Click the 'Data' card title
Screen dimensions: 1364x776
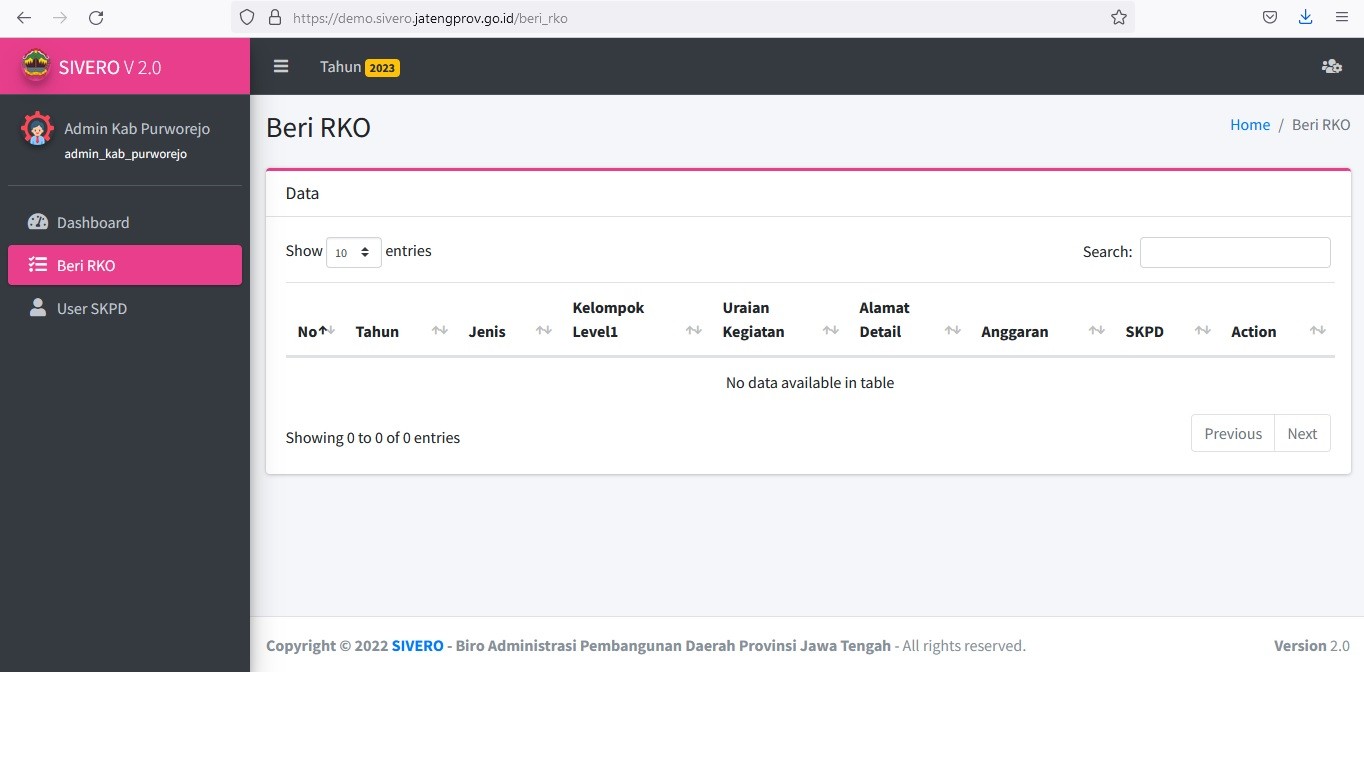pyautogui.click(x=302, y=193)
